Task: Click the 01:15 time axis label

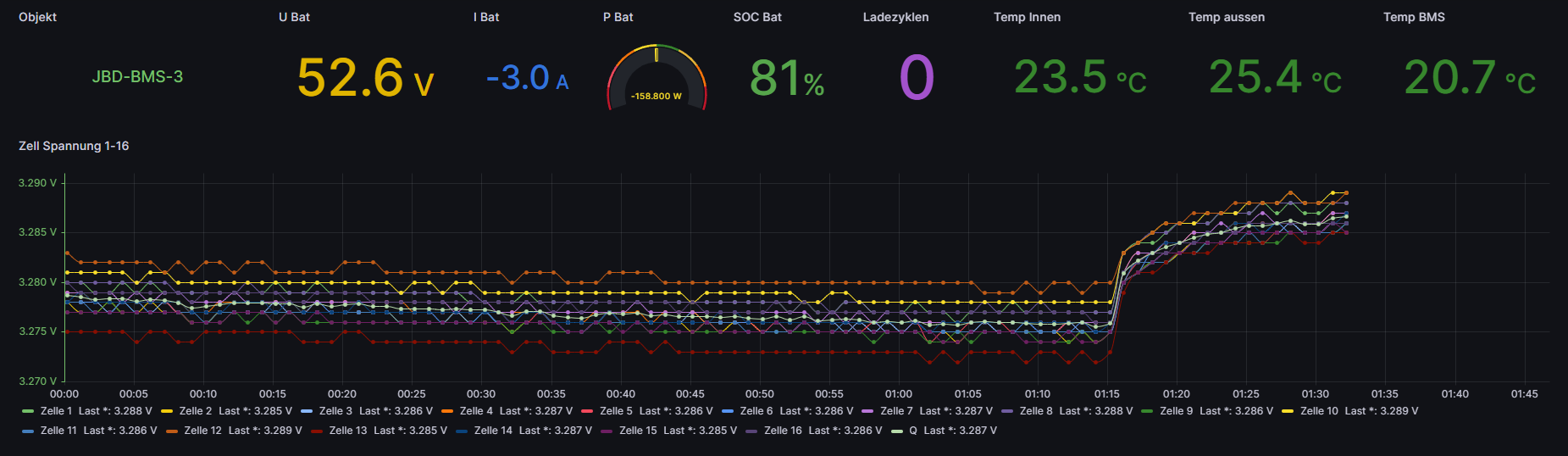Action: 1106,394
